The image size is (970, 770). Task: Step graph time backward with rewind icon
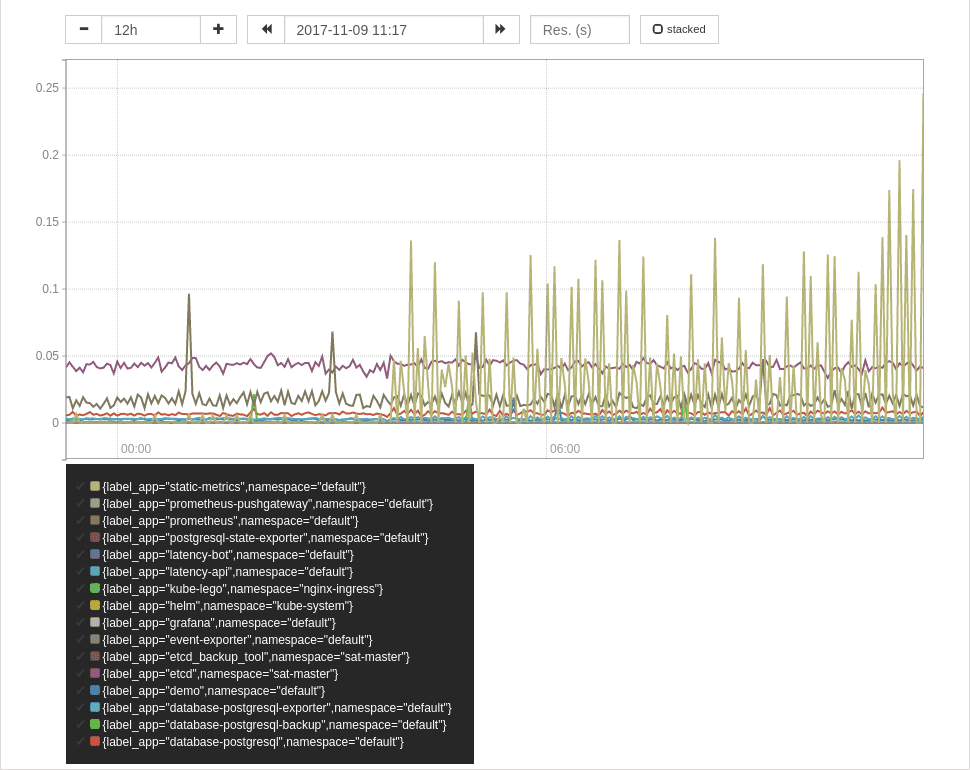click(267, 30)
